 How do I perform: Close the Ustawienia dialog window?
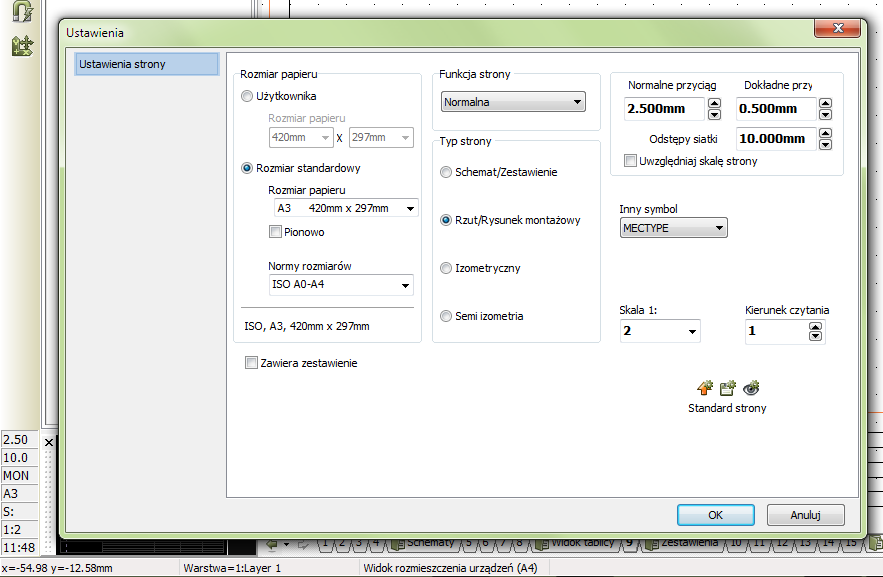click(837, 28)
